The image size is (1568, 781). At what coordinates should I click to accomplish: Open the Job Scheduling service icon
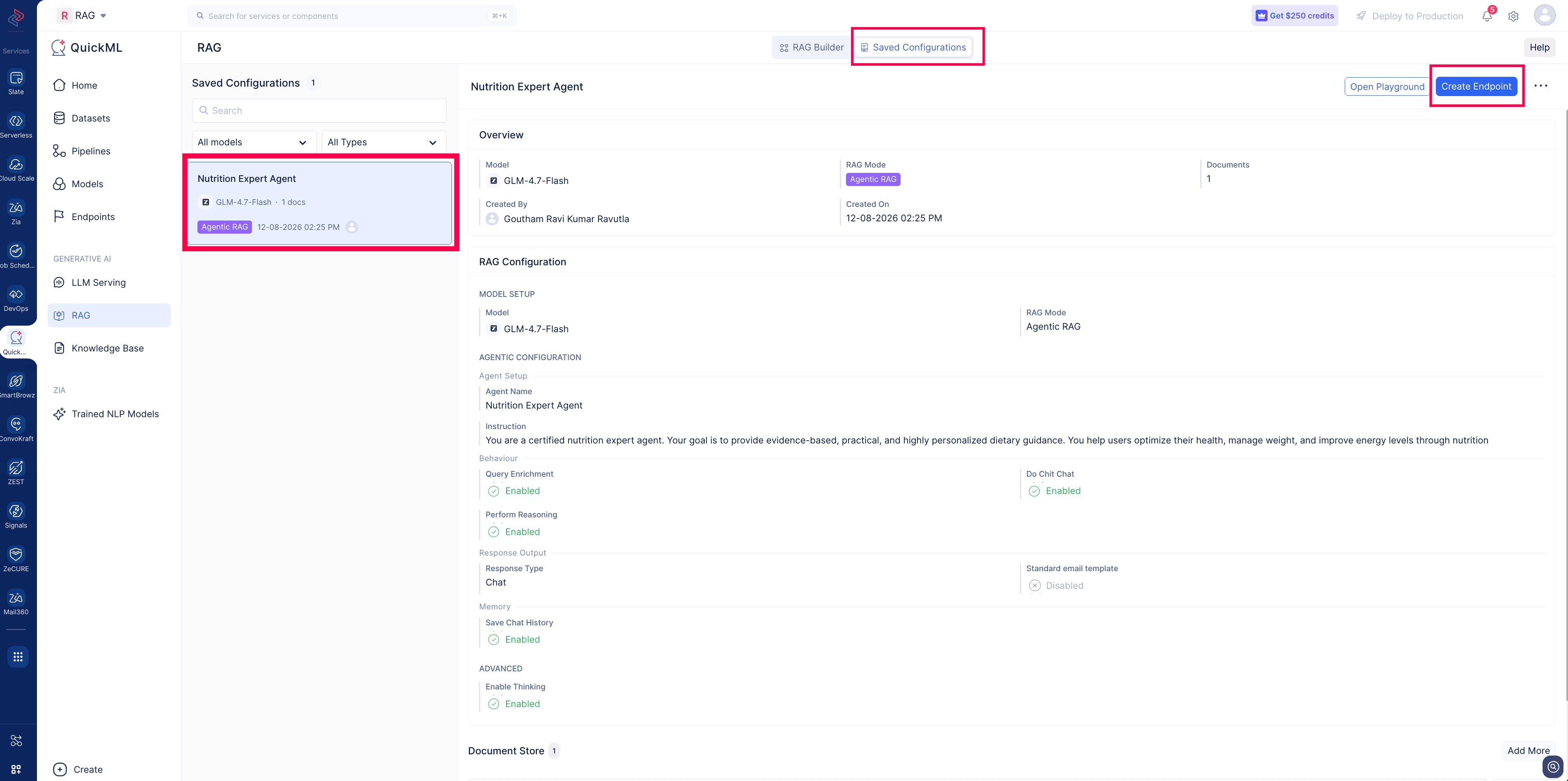point(16,251)
